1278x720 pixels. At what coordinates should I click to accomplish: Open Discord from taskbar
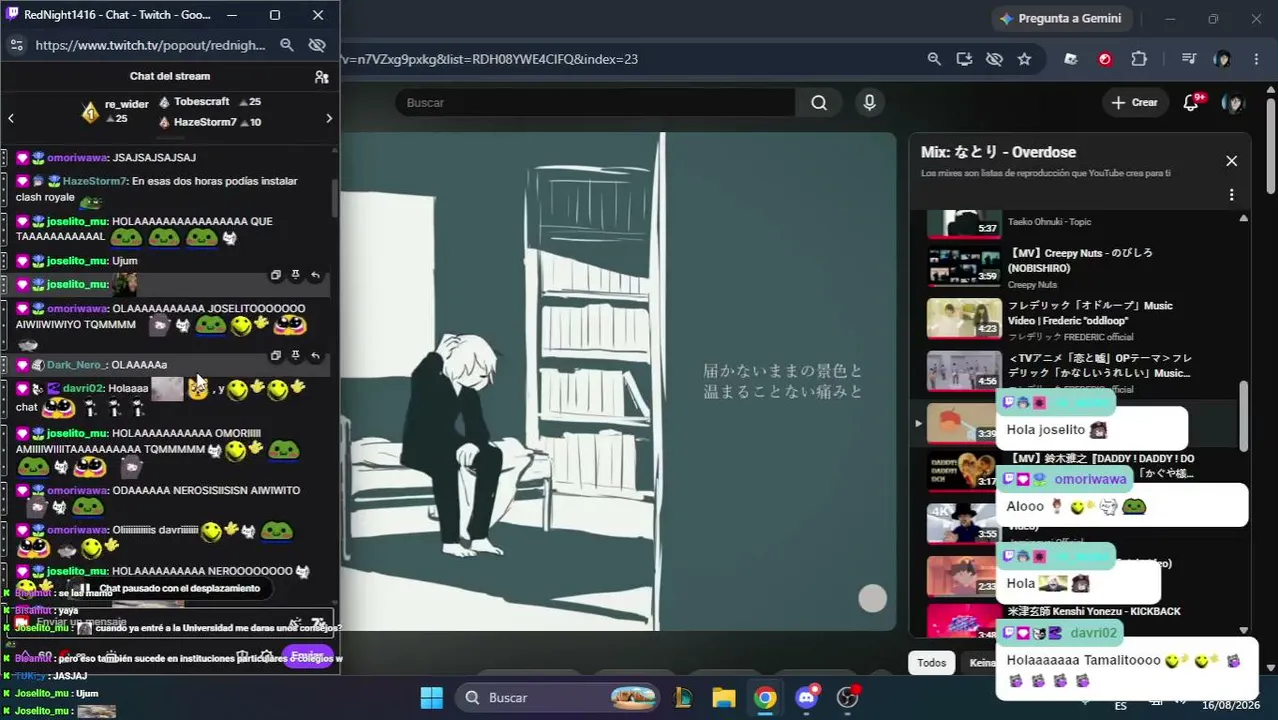(x=806, y=698)
